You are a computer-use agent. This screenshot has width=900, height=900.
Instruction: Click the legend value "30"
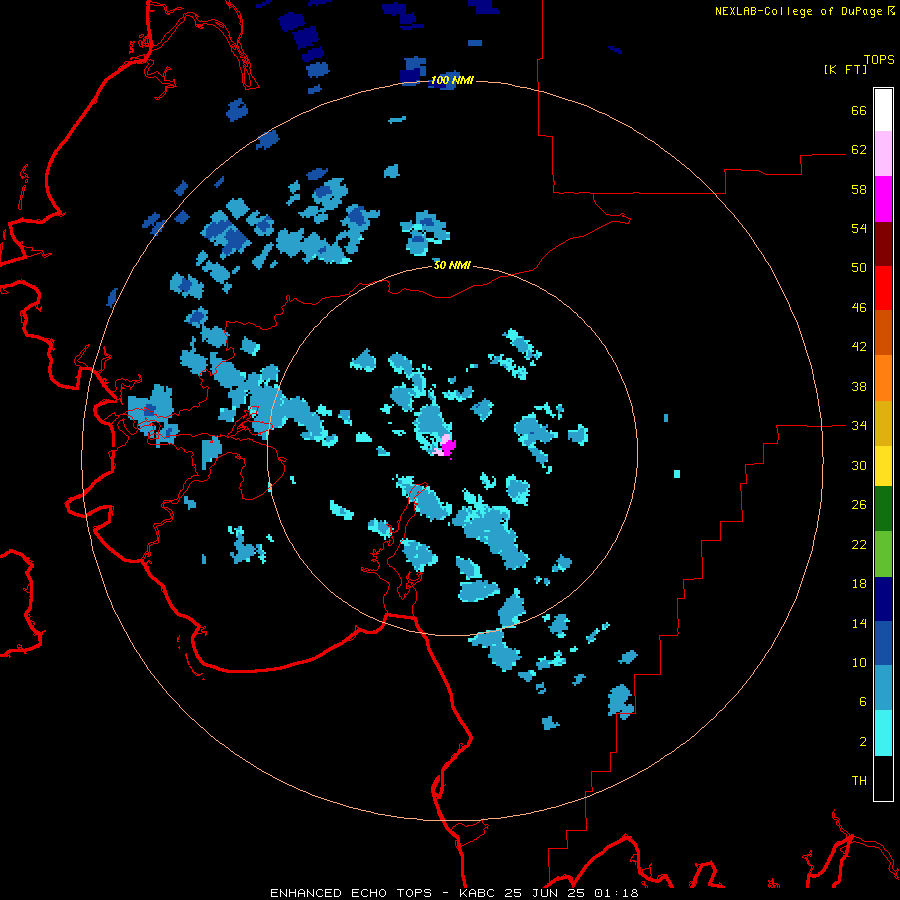pos(859,465)
